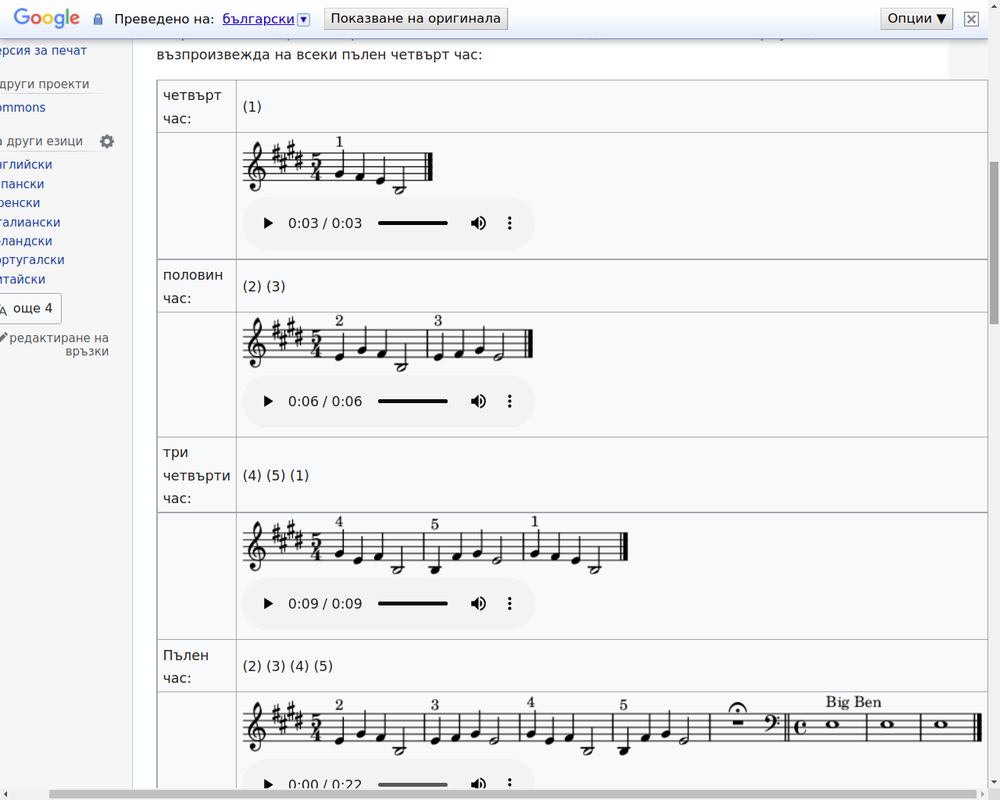Click the full hour Big Ben sheet music
1000x800 pixels.
(x=612, y=726)
